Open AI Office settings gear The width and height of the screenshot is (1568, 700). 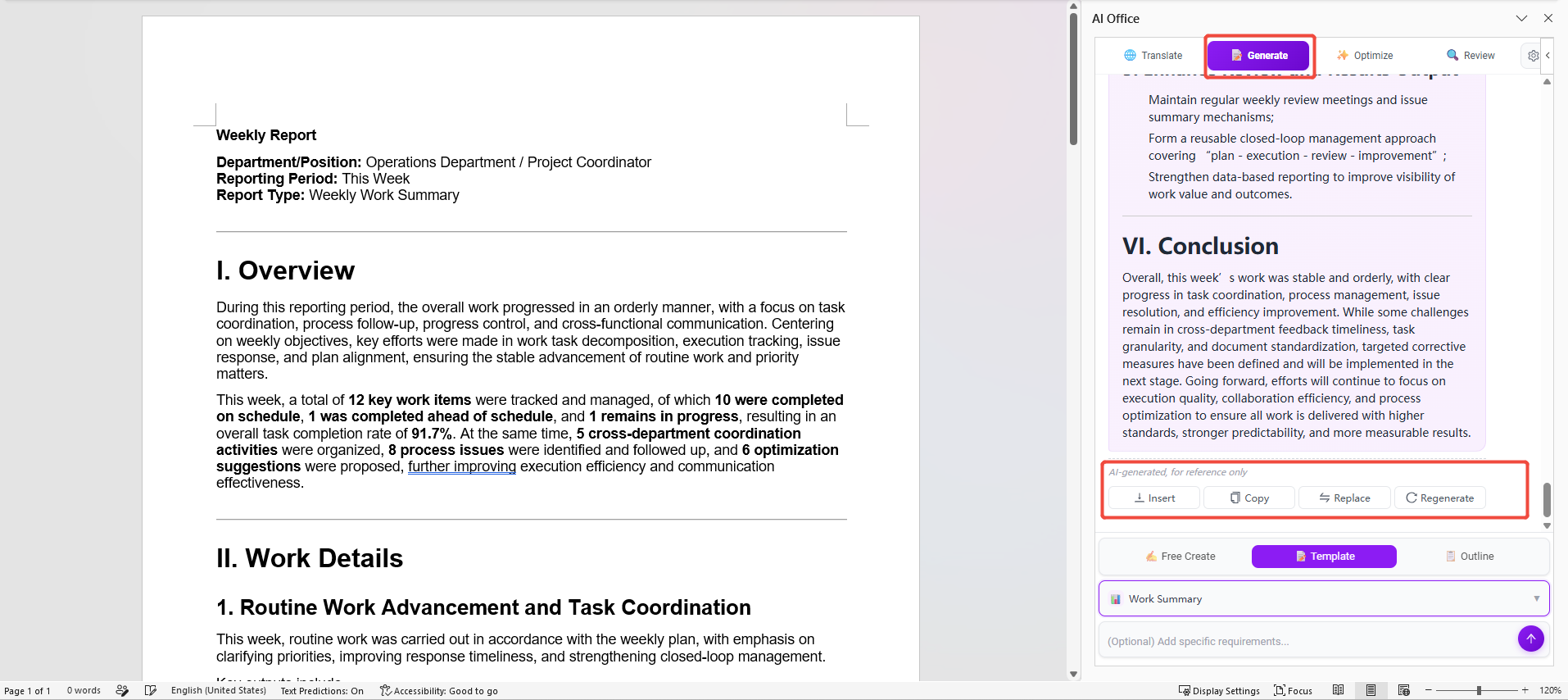coord(1533,56)
